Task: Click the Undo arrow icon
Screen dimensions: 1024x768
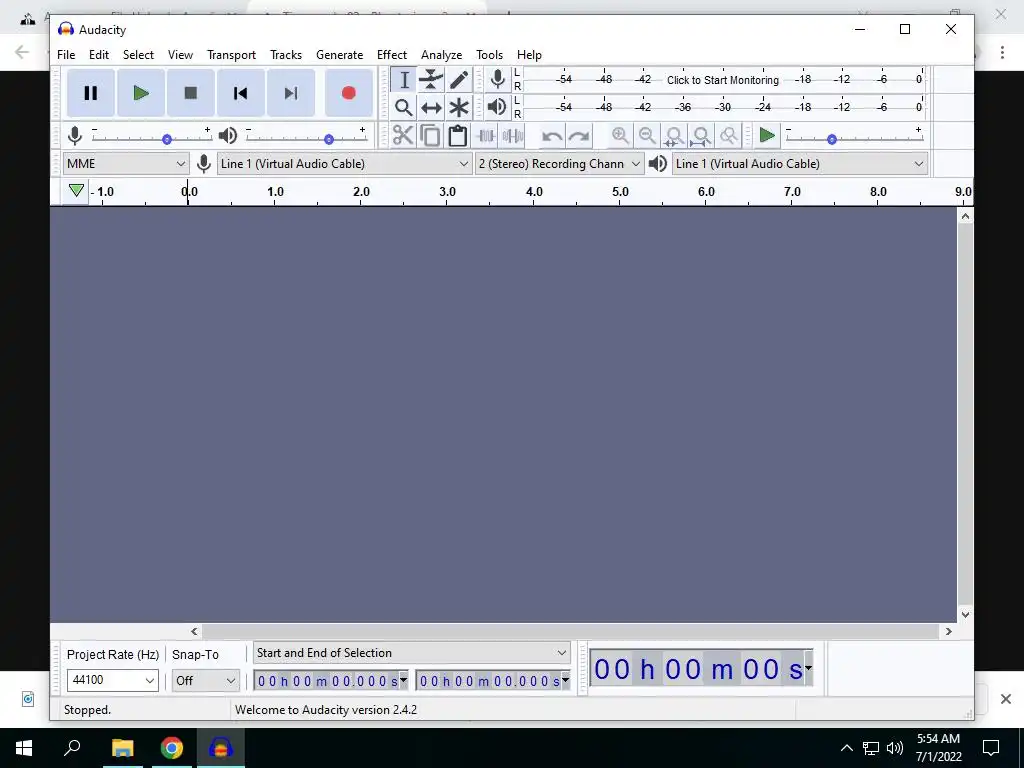Action: pyautogui.click(x=552, y=136)
